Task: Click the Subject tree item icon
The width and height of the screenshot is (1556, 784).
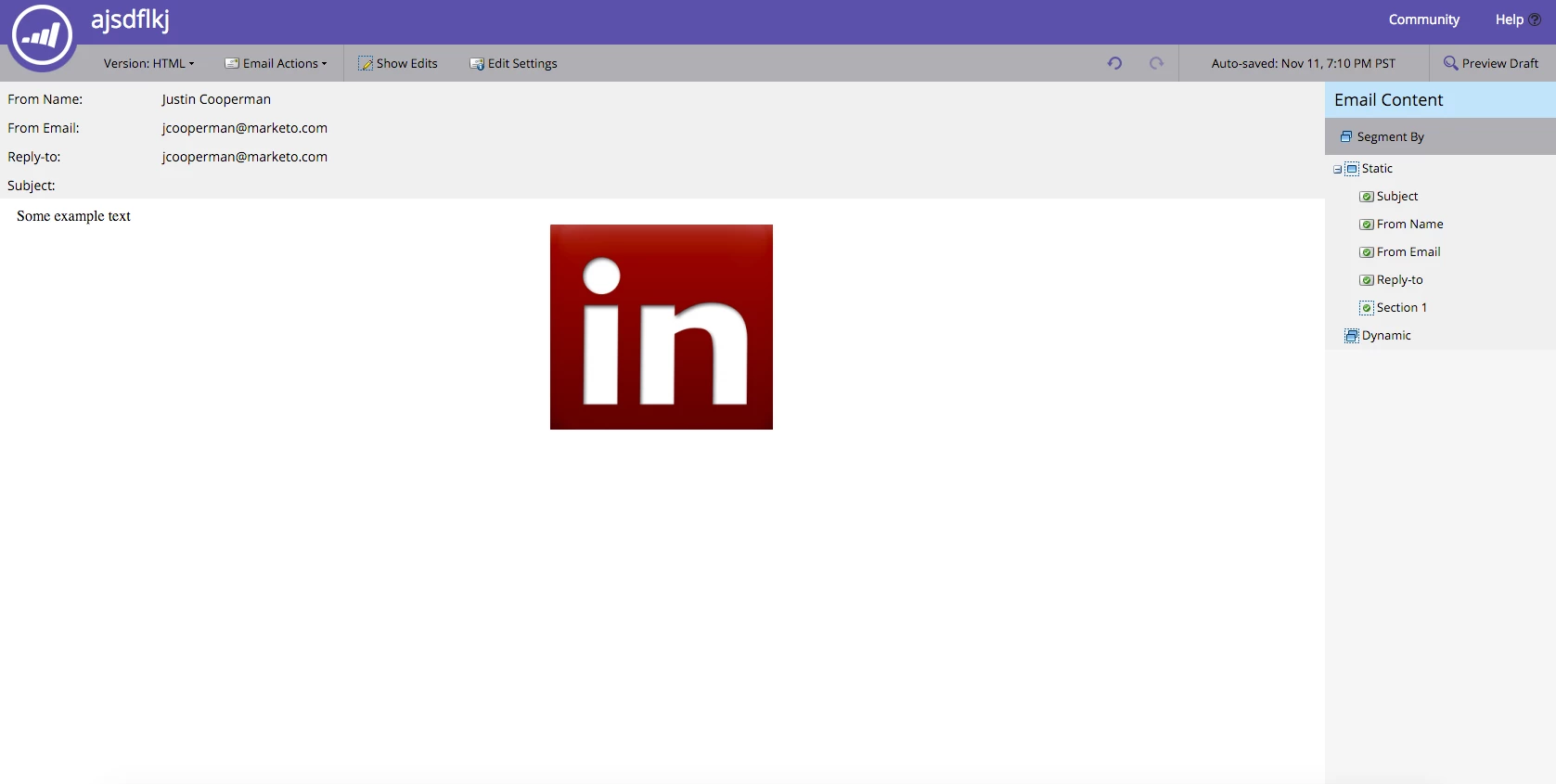Action: coord(1367,197)
